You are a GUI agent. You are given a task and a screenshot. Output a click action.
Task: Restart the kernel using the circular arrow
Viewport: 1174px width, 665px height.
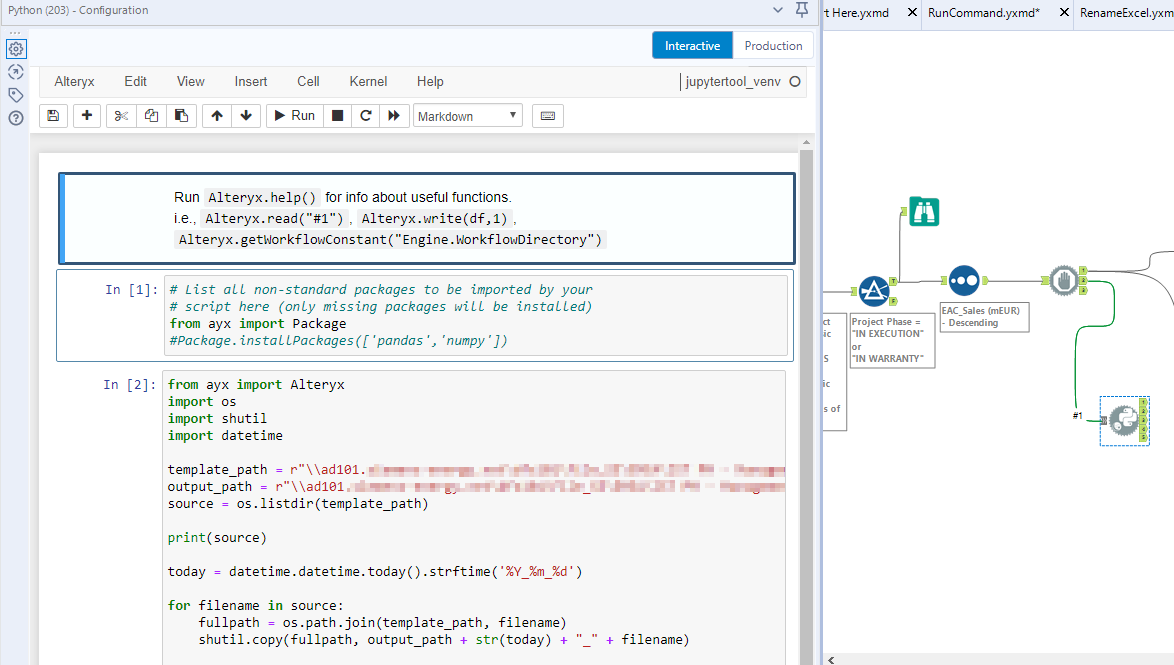click(366, 116)
